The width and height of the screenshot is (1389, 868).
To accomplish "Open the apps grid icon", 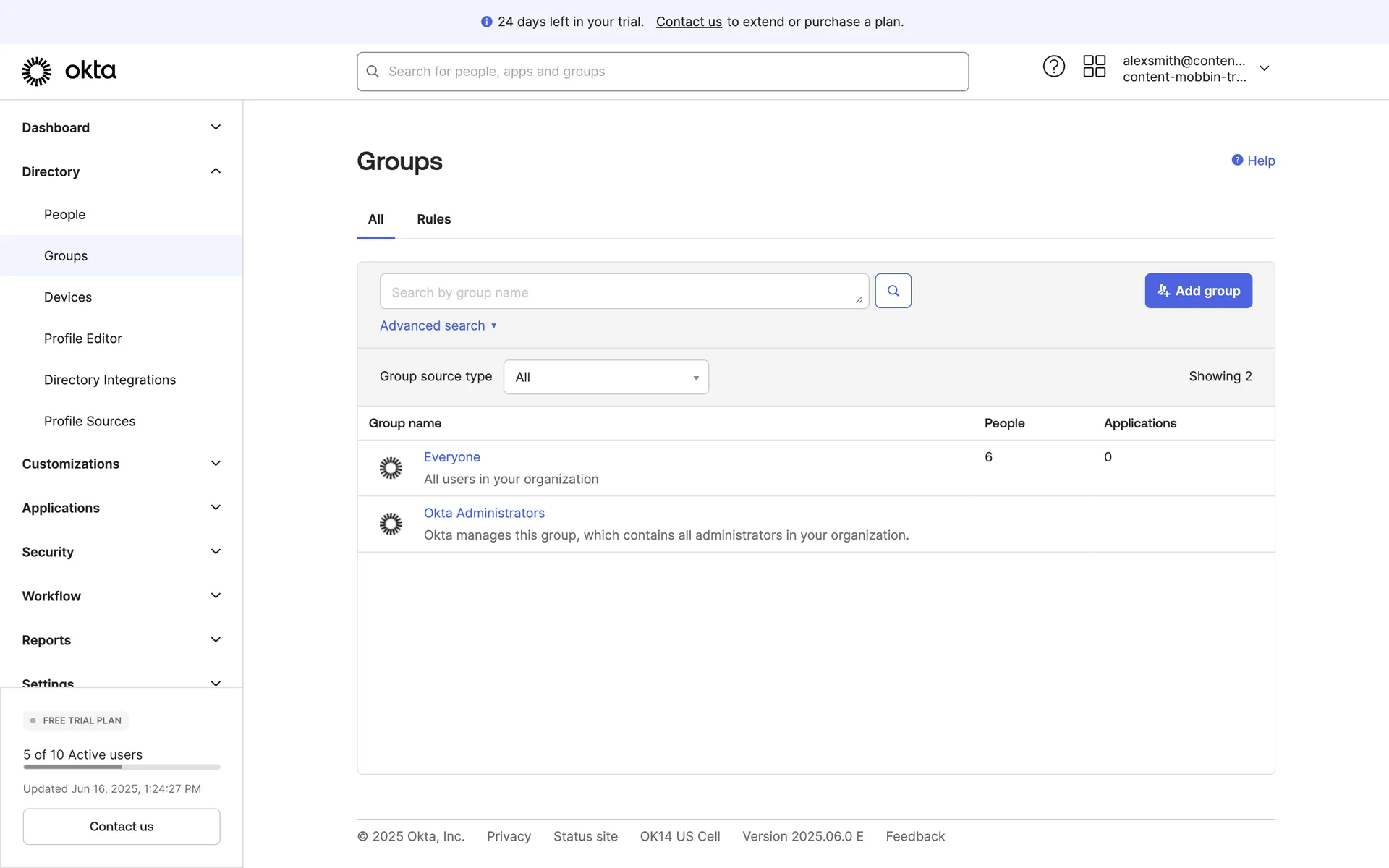I will (1094, 67).
